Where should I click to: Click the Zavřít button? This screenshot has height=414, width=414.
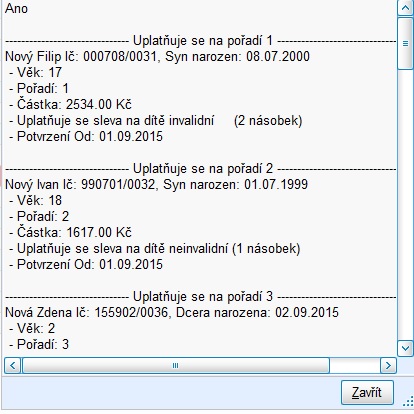[x=367, y=392]
